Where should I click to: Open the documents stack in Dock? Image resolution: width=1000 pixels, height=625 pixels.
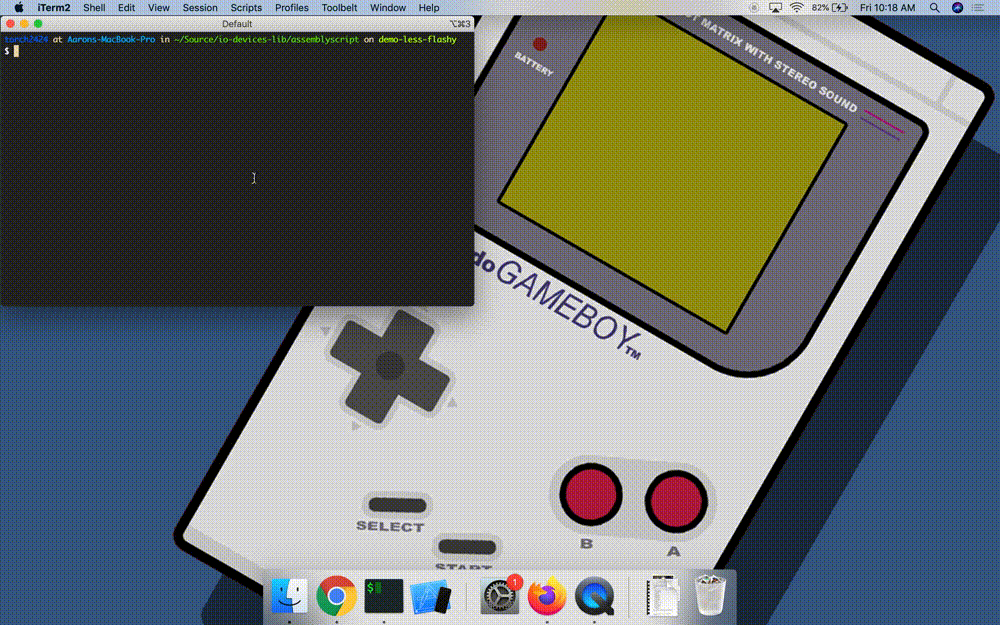tap(662, 596)
